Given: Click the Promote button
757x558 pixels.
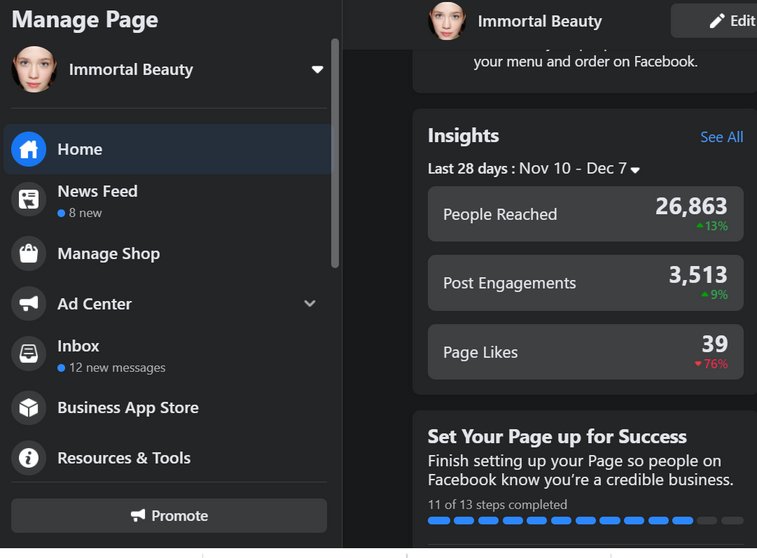Looking at the screenshot, I should click(169, 516).
